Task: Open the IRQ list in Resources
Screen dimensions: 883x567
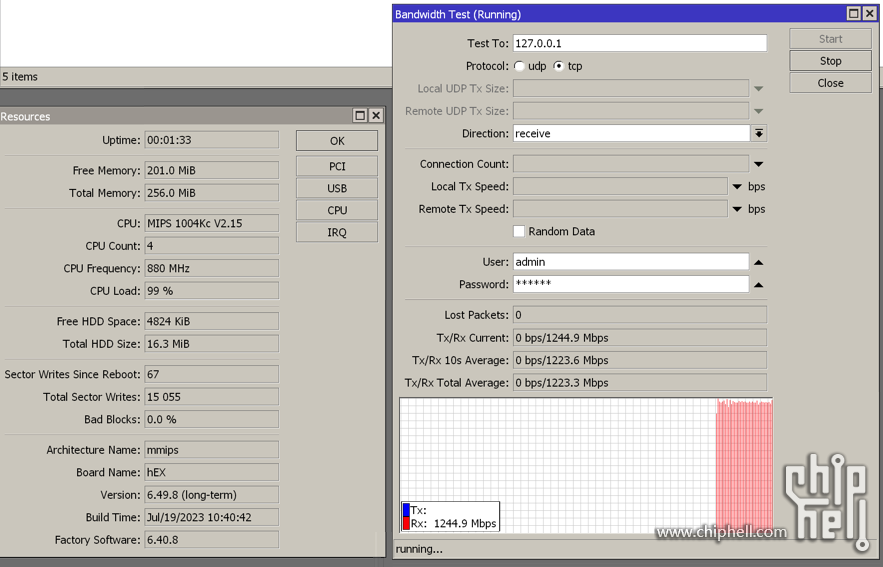Action: [337, 232]
